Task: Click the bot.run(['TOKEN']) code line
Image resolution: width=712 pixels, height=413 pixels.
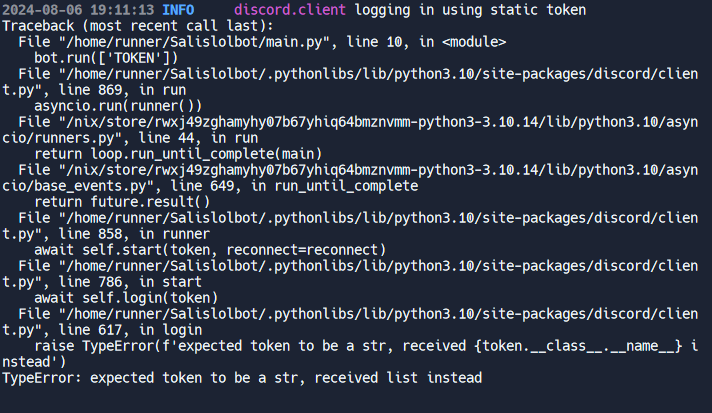Action: 106,58
